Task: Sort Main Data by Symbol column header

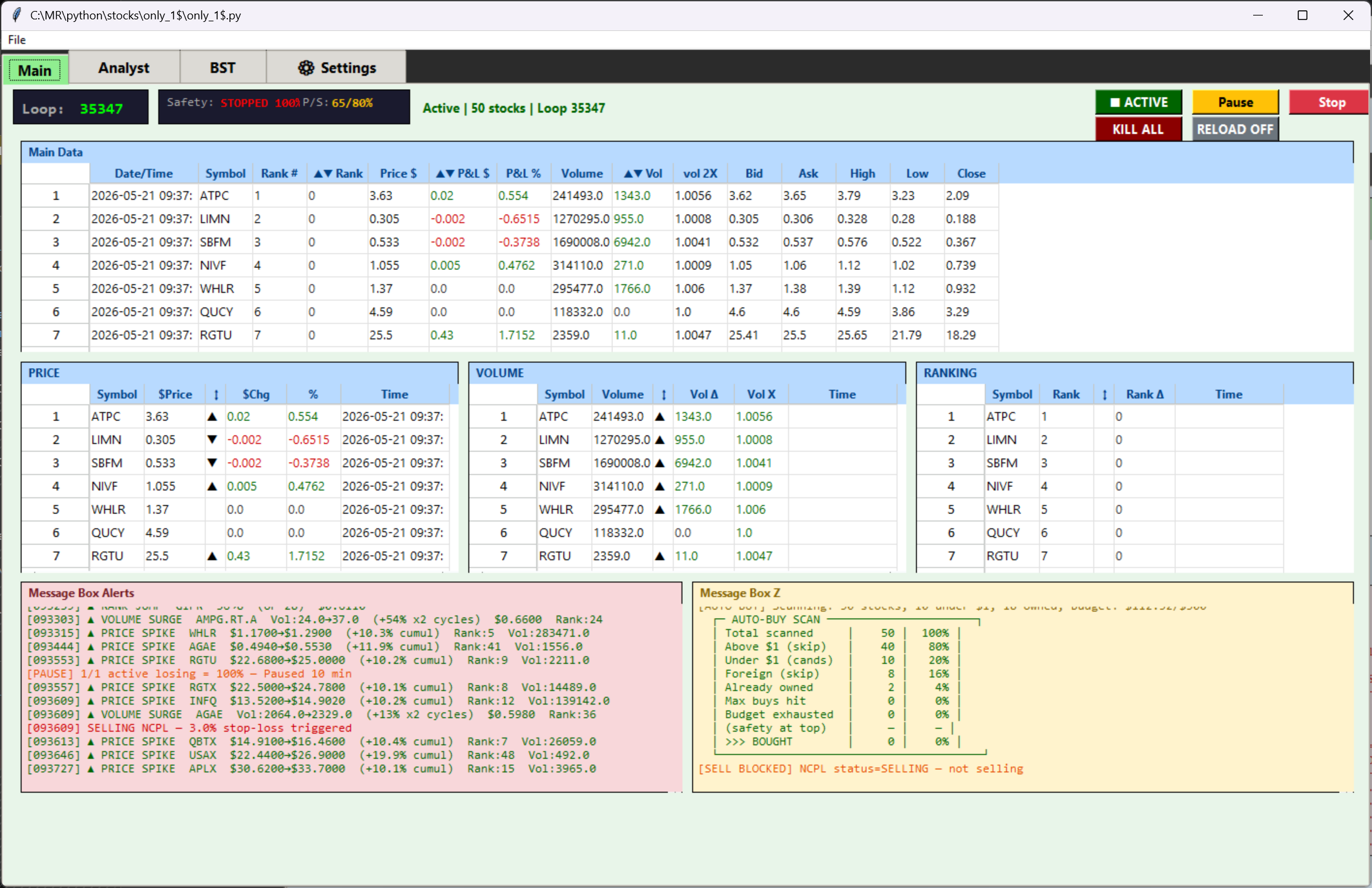Action: [225, 174]
